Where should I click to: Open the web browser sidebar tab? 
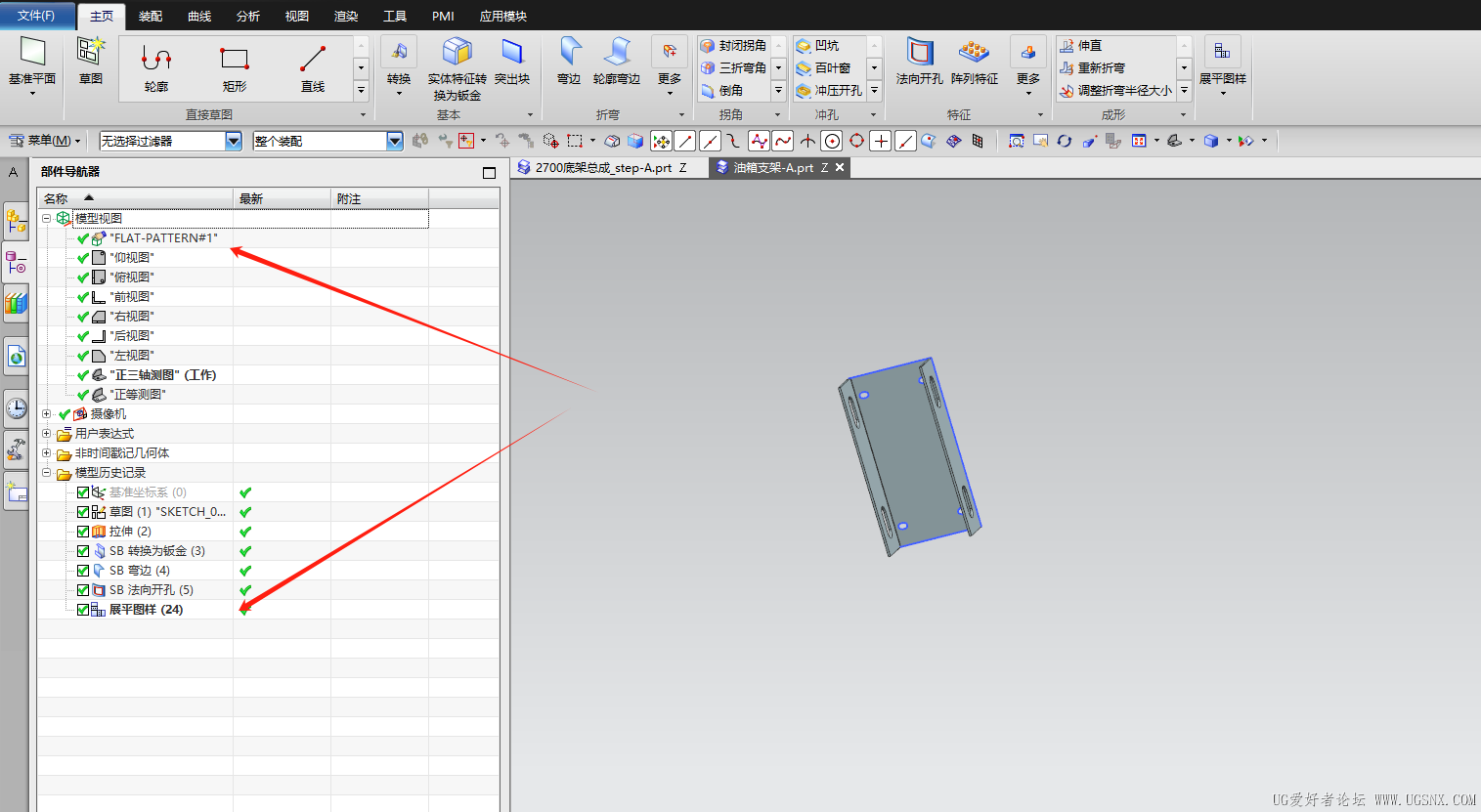point(17,356)
